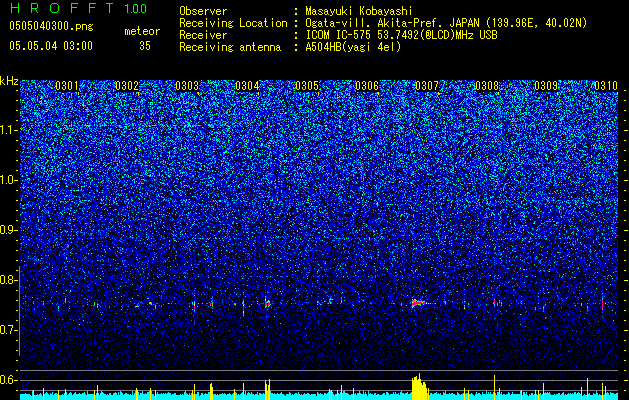The image size is (629, 400).
Task: Click the 0.8 kHz axis label
Action: point(8,280)
